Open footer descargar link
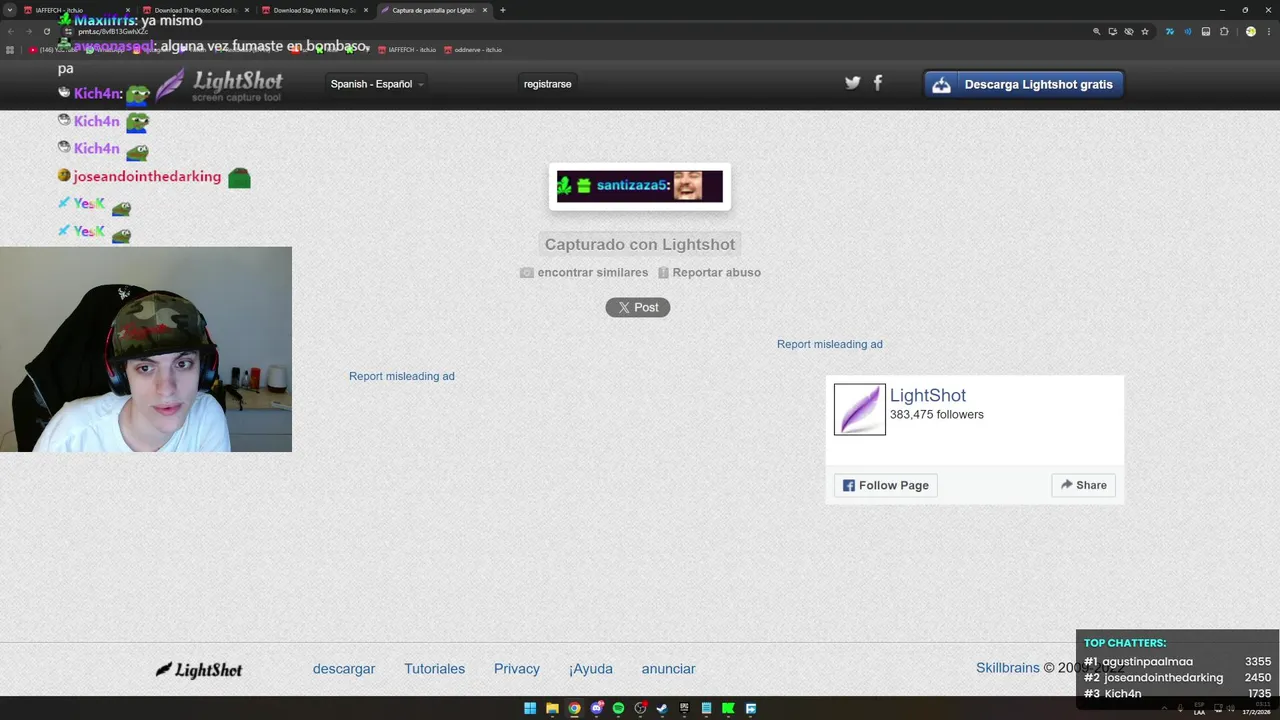The width and height of the screenshot is (1280, 720). click(x=344, y=669)
